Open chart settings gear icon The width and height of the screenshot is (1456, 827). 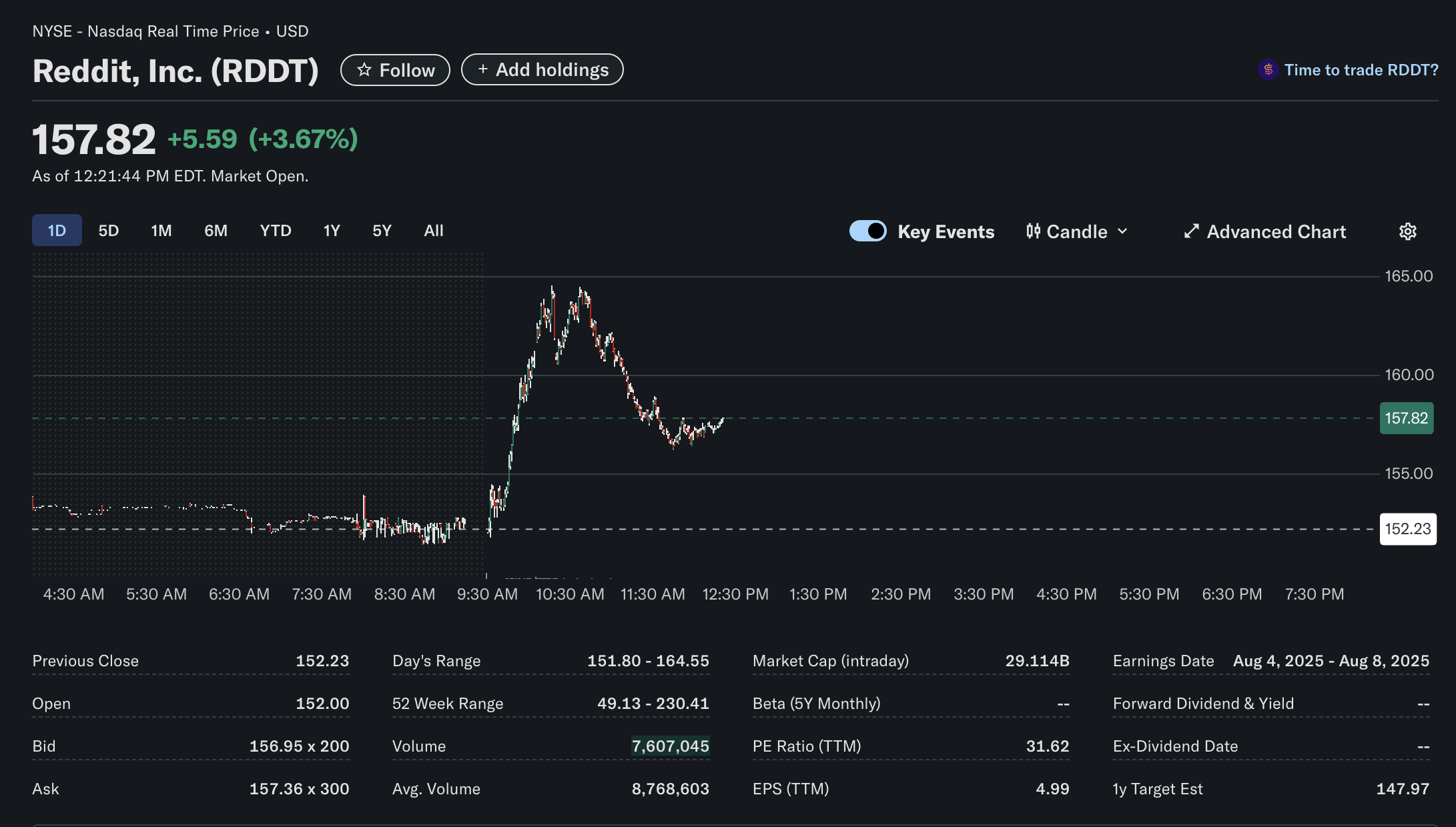click(1407, 231)
